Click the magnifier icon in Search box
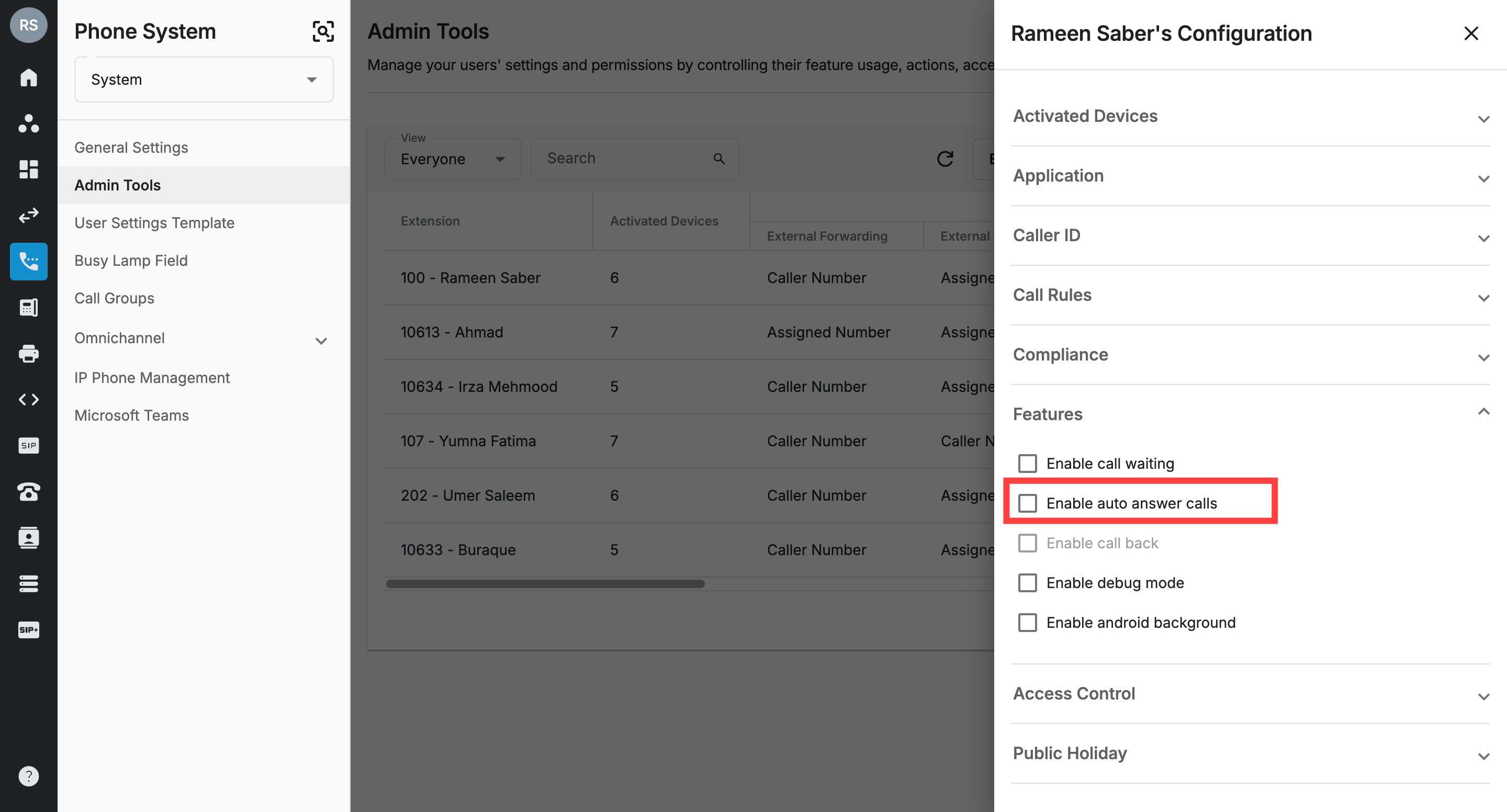1507x812 pixels. point(719,159)
